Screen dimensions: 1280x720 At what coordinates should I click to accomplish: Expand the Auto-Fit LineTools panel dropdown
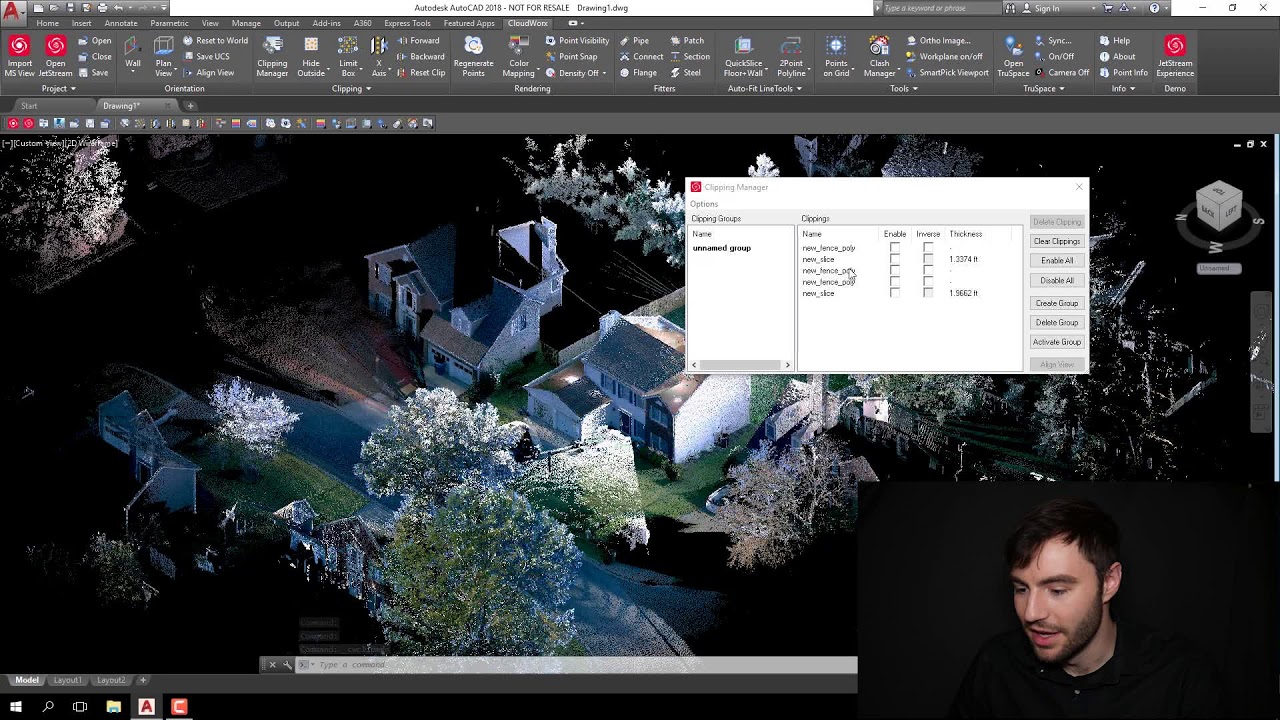[x=765, y=89]
